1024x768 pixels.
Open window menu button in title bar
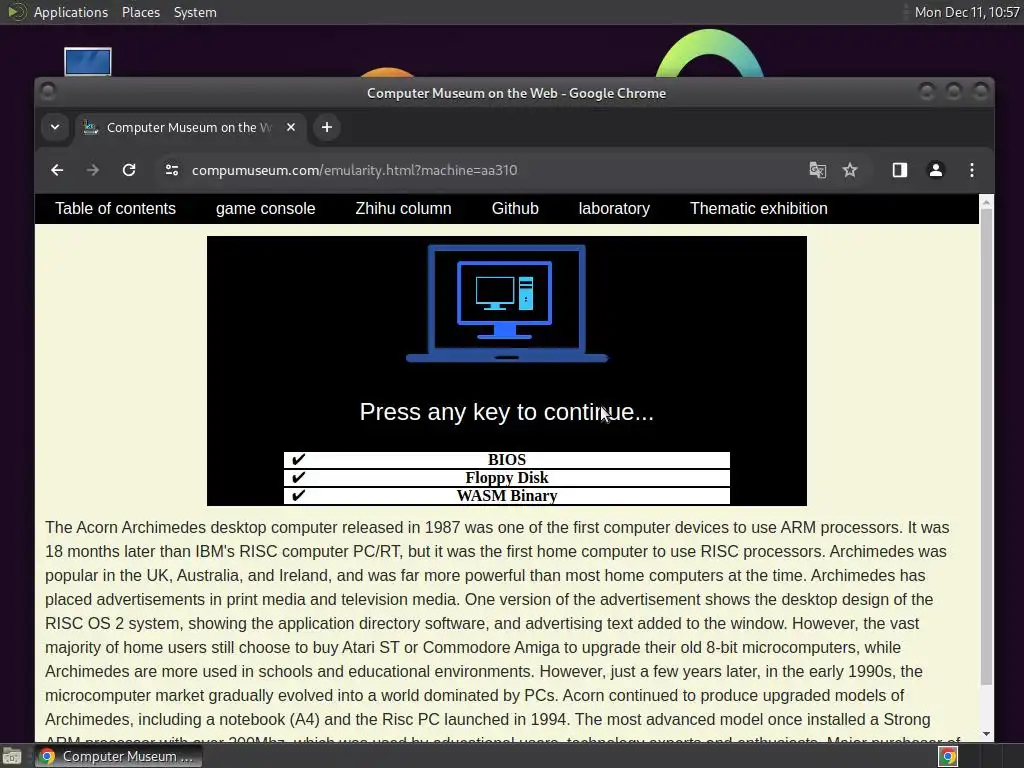[48, 91]
